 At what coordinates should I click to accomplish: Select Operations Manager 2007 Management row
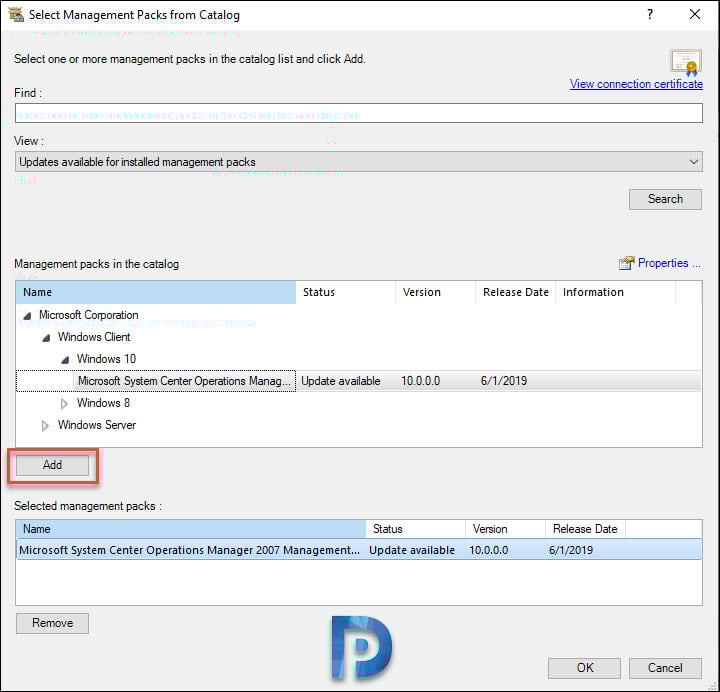[359, 550]
